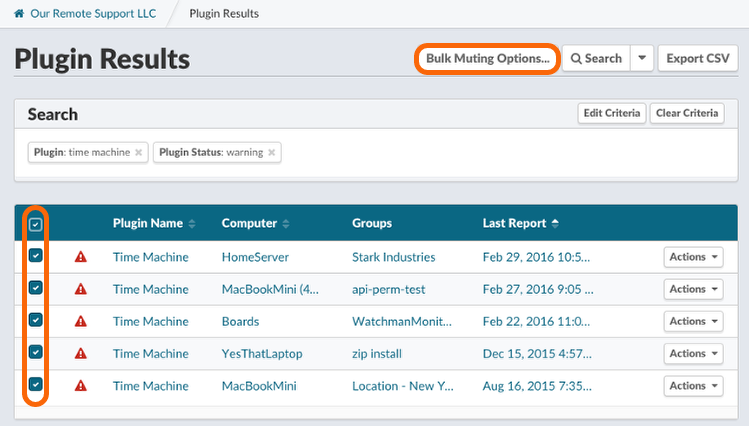The image size is (749, 426).
Task: Open Actions dropdown for MacBookMini (4...
Action: click(x=693, y=289)
